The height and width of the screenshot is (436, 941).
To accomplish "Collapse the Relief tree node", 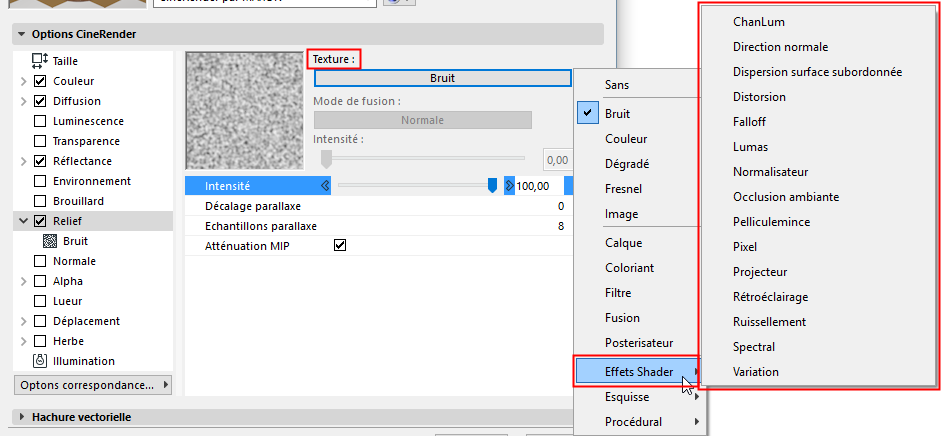I will click(x=24, y=221).
